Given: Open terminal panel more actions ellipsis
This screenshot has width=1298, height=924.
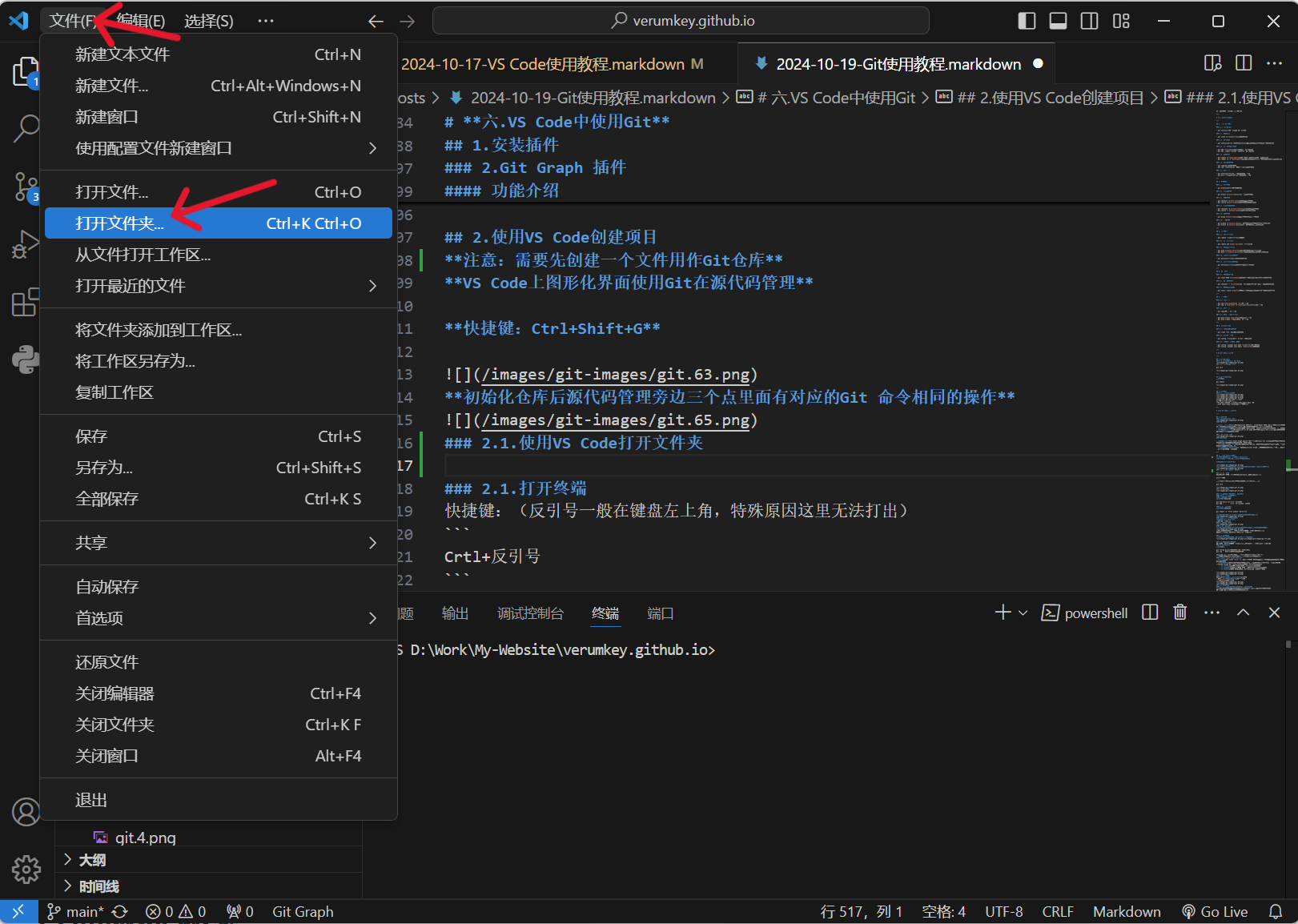Looking at the screenshot, I should pyautogui.click(x=1212, y=613).
